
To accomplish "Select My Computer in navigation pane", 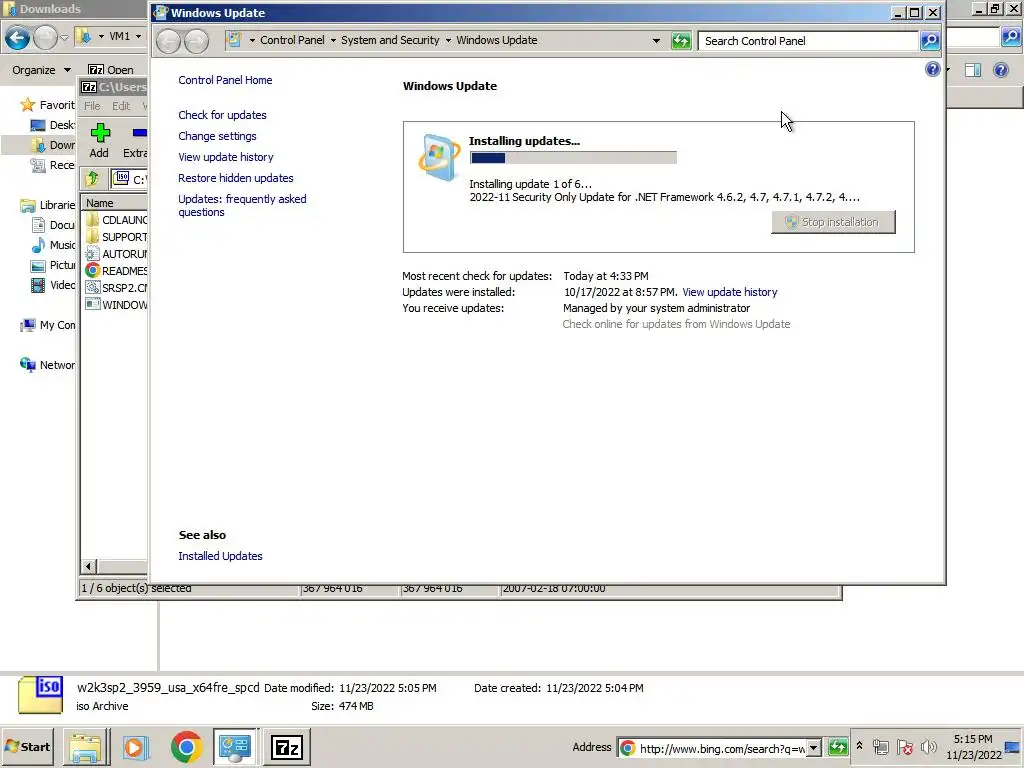I will (x=48, y=325).
